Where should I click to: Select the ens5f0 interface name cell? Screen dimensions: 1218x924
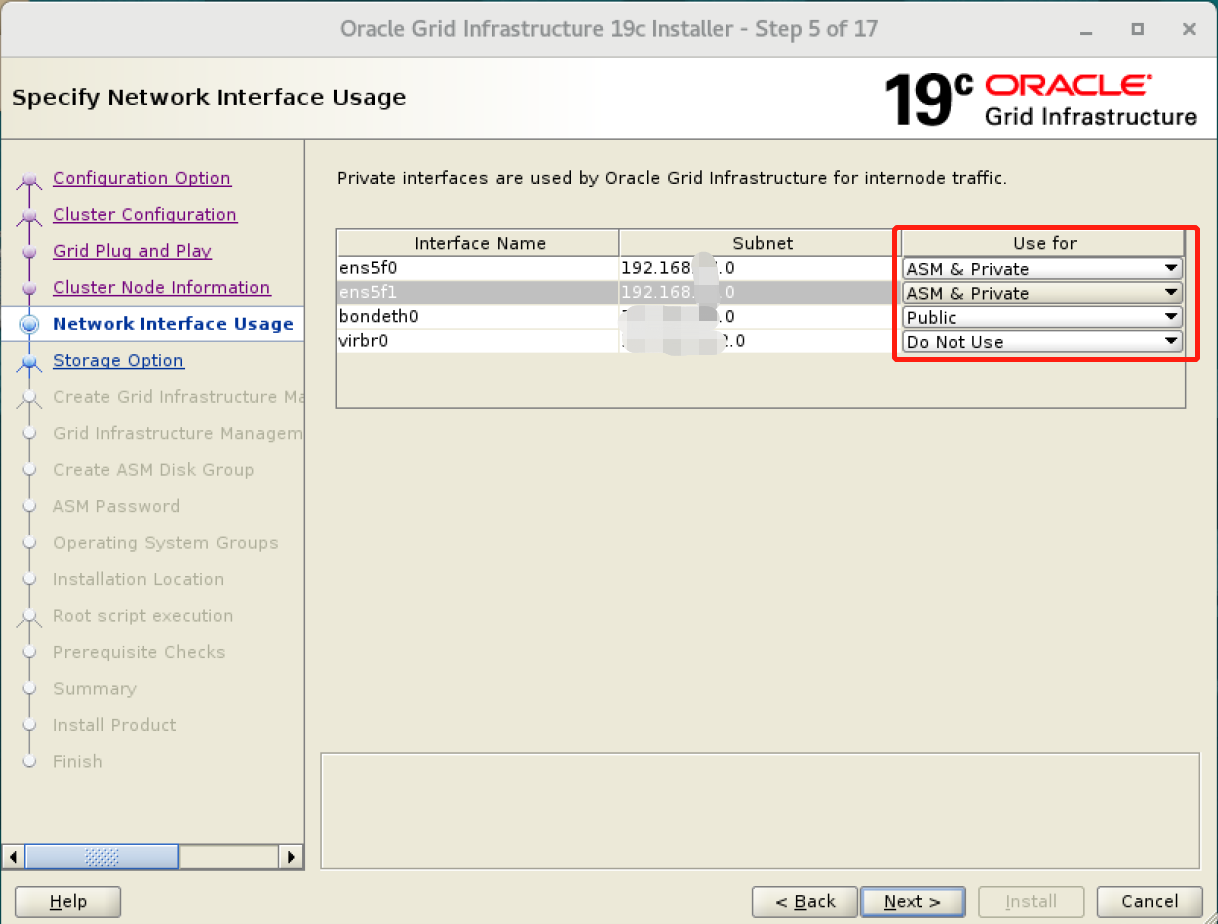(x=477, y=269)
